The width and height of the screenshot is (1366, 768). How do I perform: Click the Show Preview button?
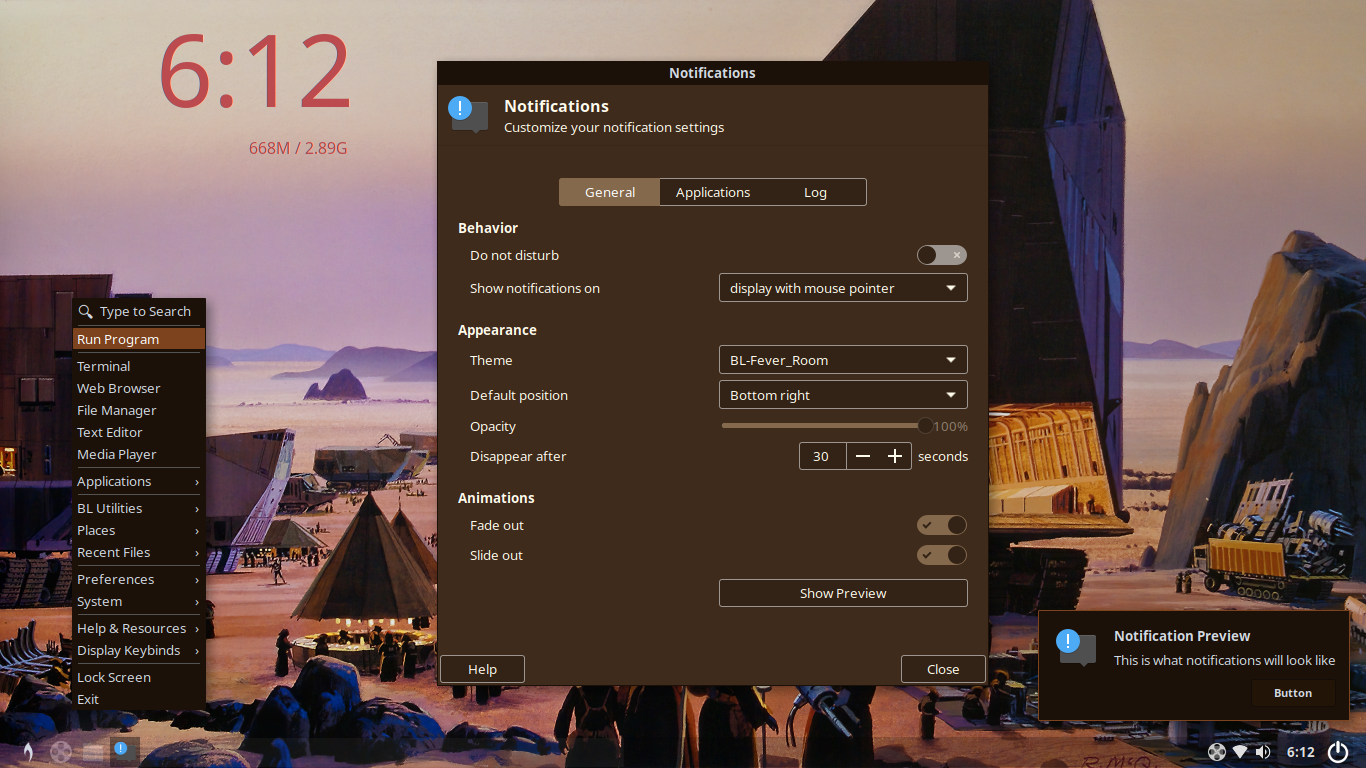[x=843, y=593]
